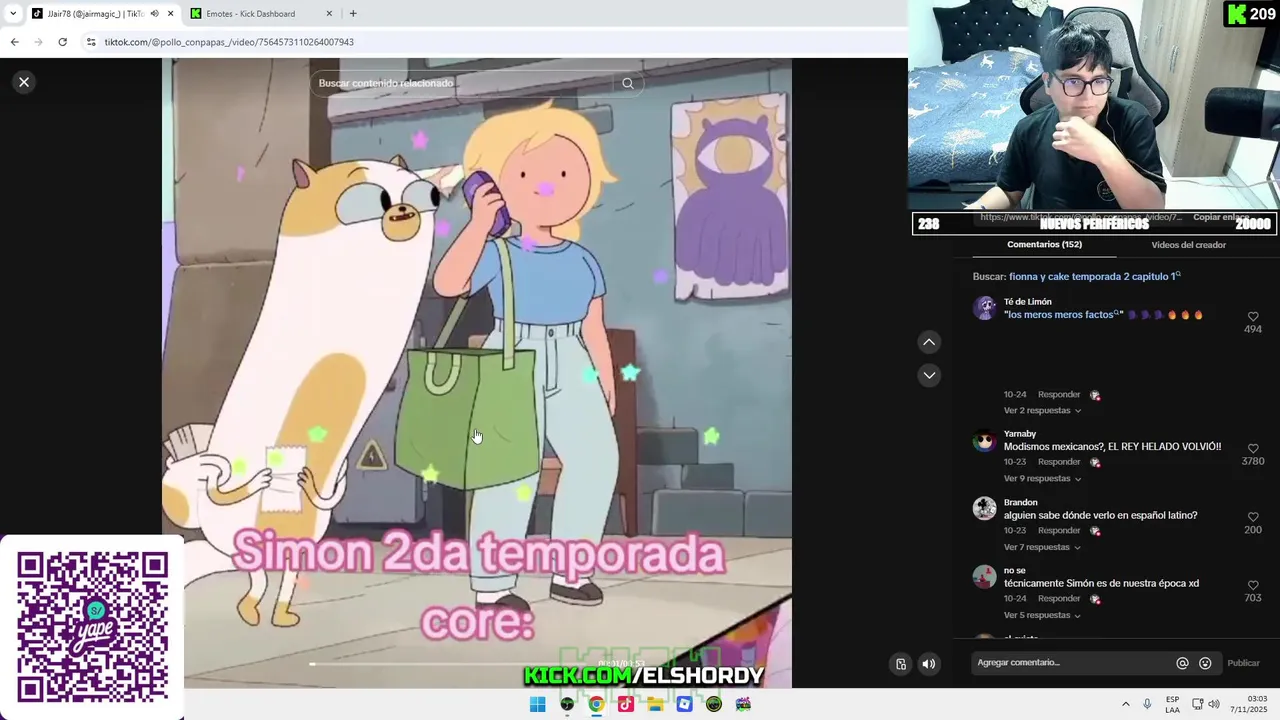Click the username Brandon

tap(1021, 502)
